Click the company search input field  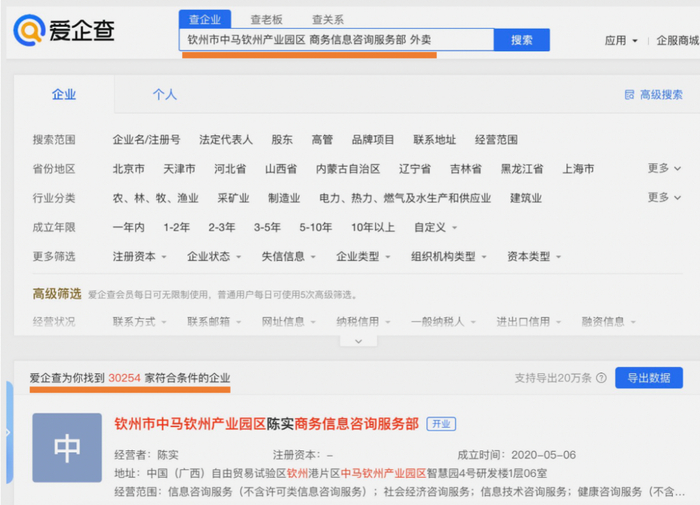337,40
